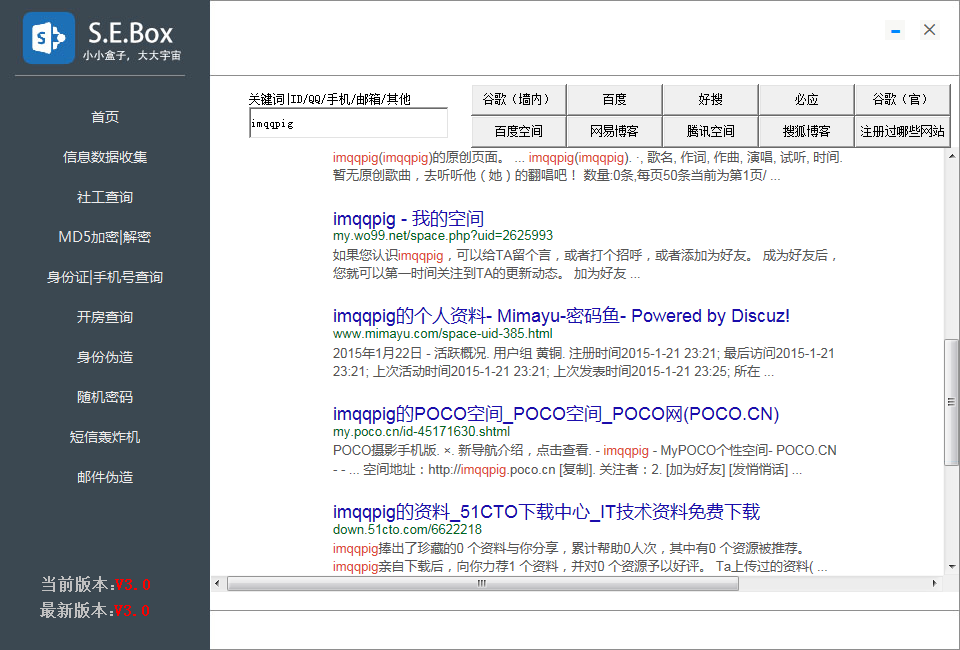Click the vertical scrollbar down arrow
This screenshot has height=650, width=960.
click(x=951, y=567)
